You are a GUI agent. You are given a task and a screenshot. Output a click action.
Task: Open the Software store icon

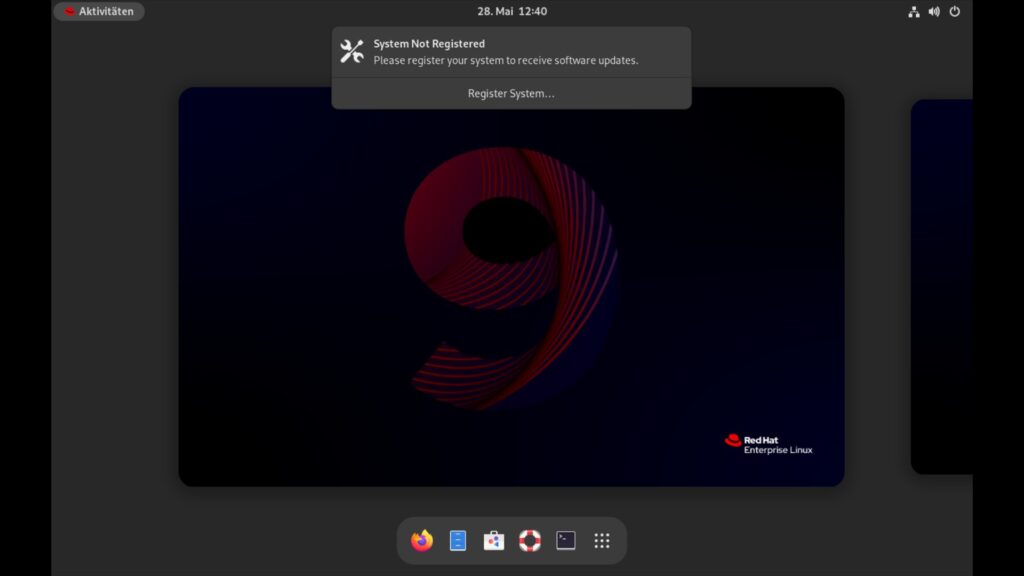[494, 541]
